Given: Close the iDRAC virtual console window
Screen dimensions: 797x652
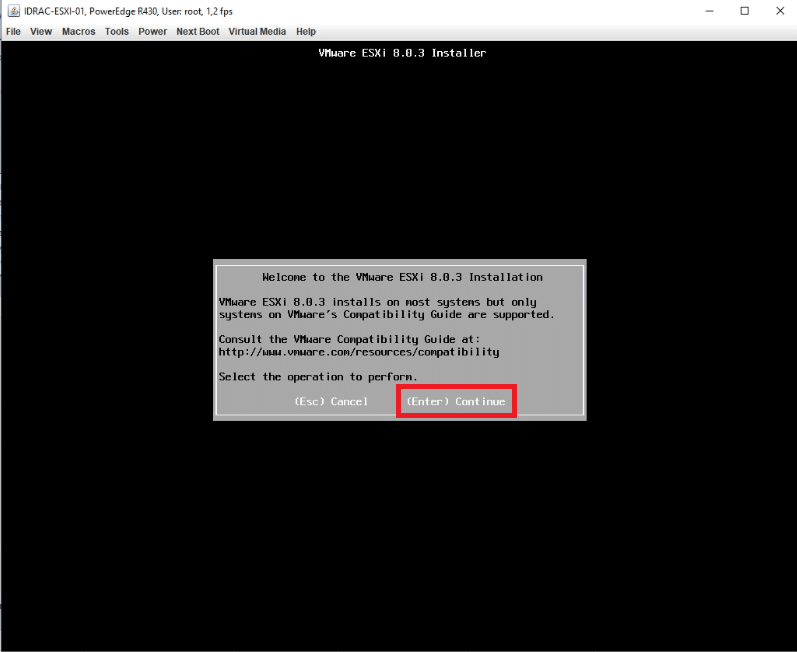Looking at the screenshot, I should click(780, 11).
